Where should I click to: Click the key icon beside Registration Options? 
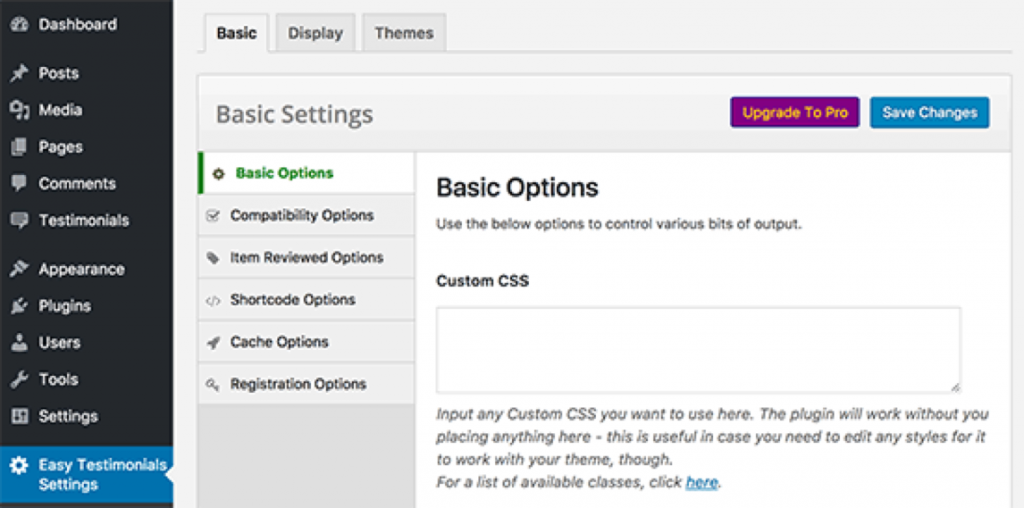point(212,385)
